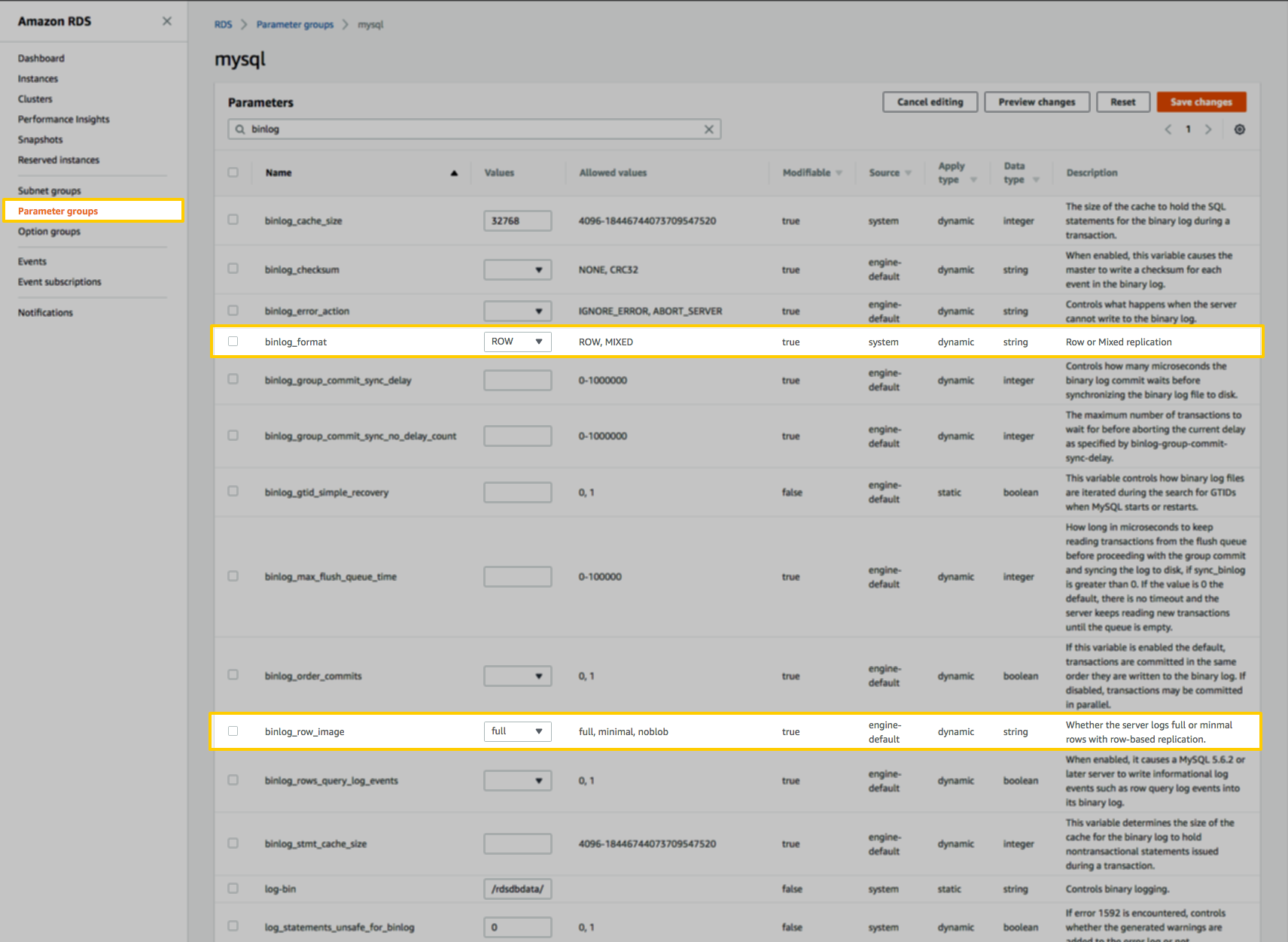Image resolution: width=1288 pixels, height=942 pixels.
Task: Open the table preferences gear icon
Action: [x=1239, y=129]
